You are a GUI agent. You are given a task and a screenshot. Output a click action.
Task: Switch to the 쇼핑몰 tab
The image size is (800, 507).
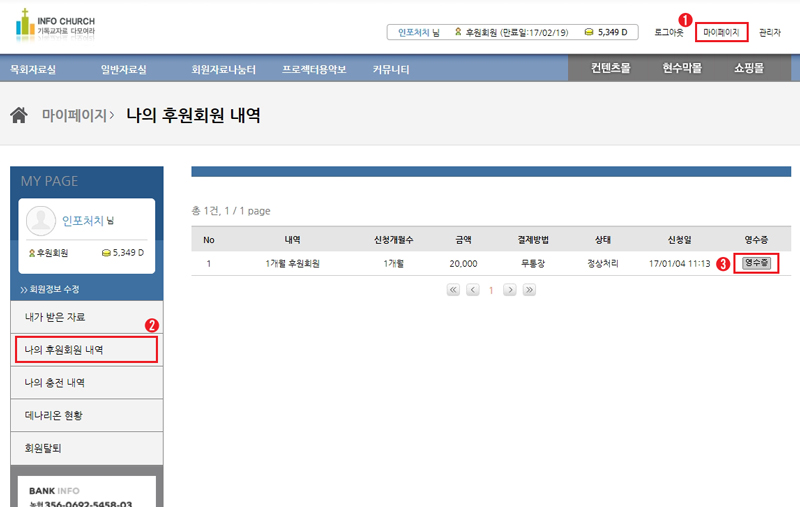point(748,69)
